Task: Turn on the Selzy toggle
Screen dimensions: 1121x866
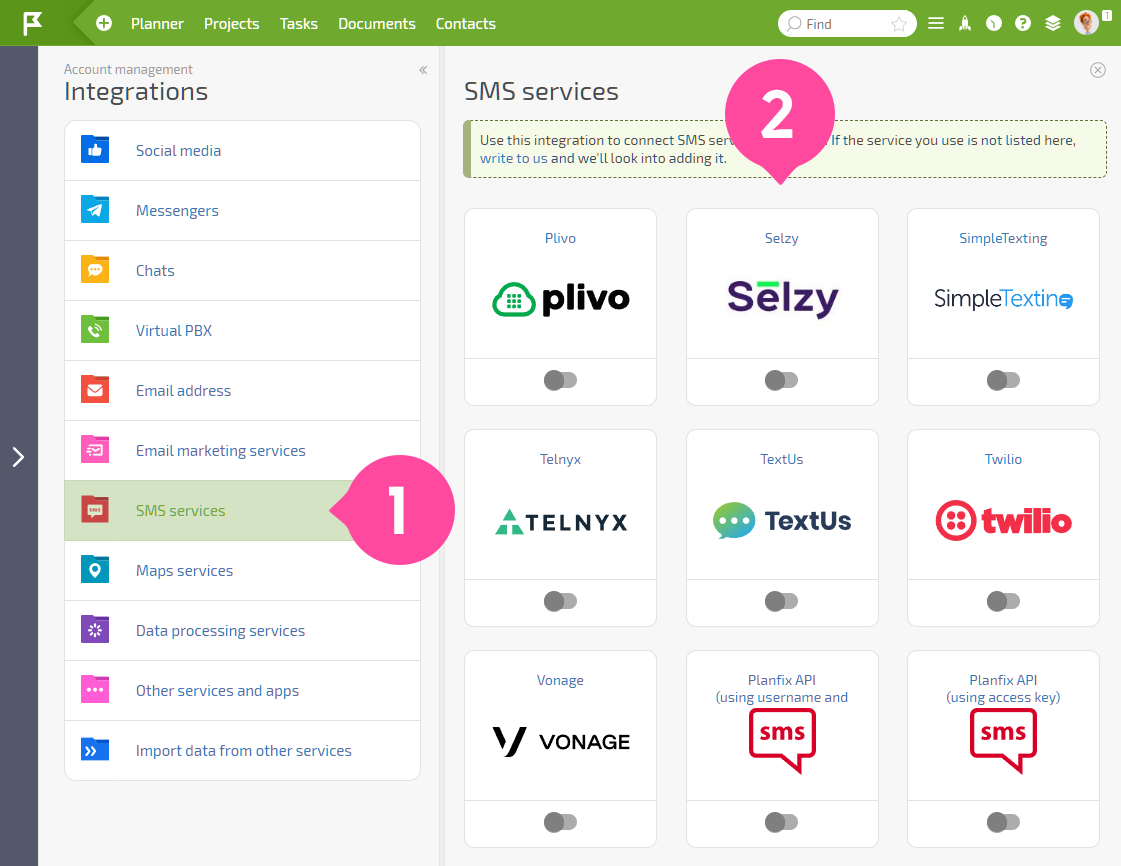Action: coord(781,380)
